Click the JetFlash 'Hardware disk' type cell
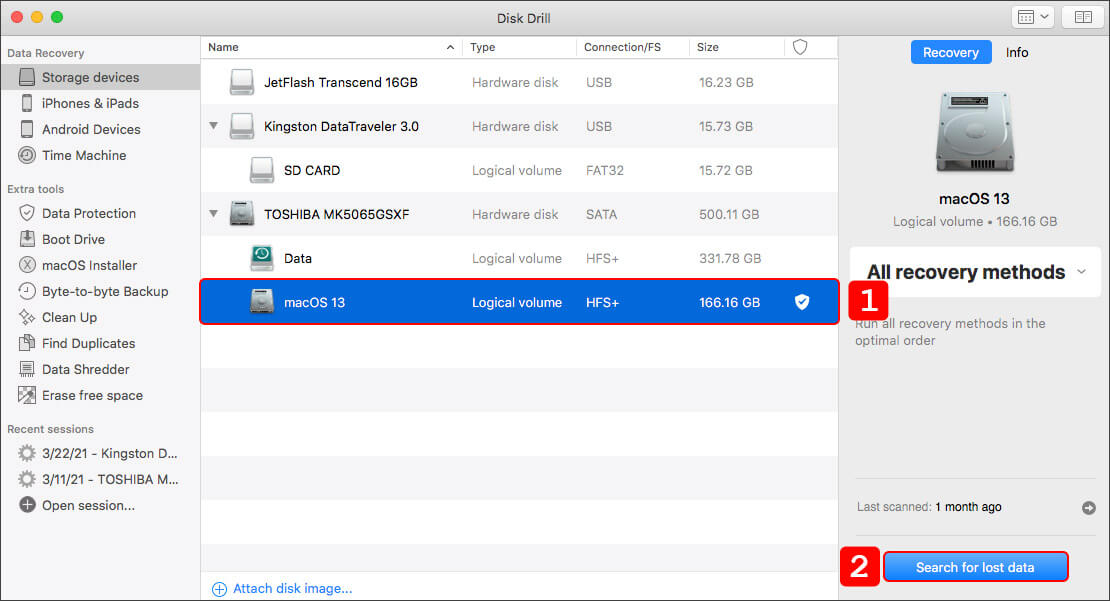Screen dimensions: 1110x601 tap(515, 82)
